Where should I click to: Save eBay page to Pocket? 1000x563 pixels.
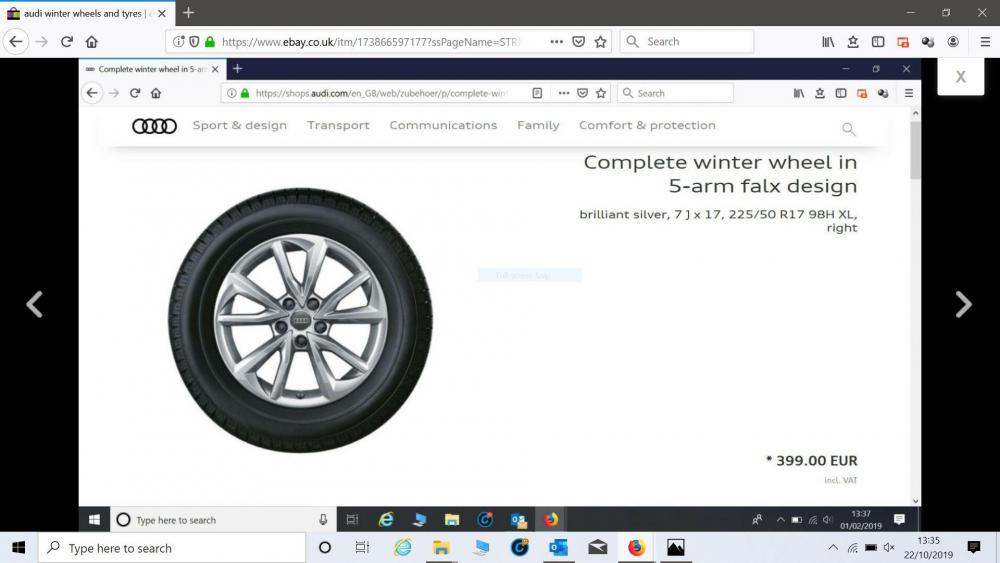click(x=578, y=42)
